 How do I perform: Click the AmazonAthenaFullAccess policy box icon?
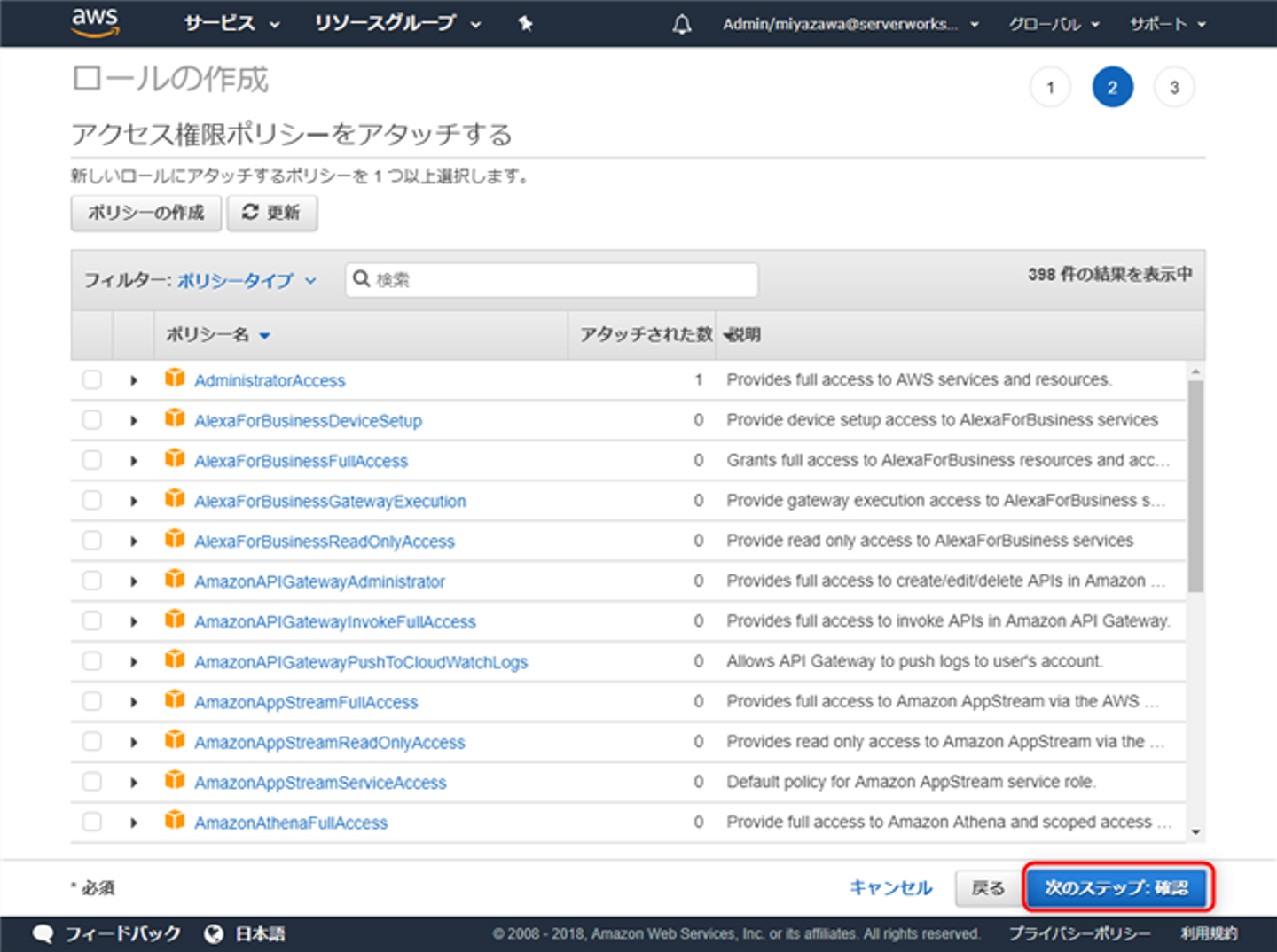[175, 821]
